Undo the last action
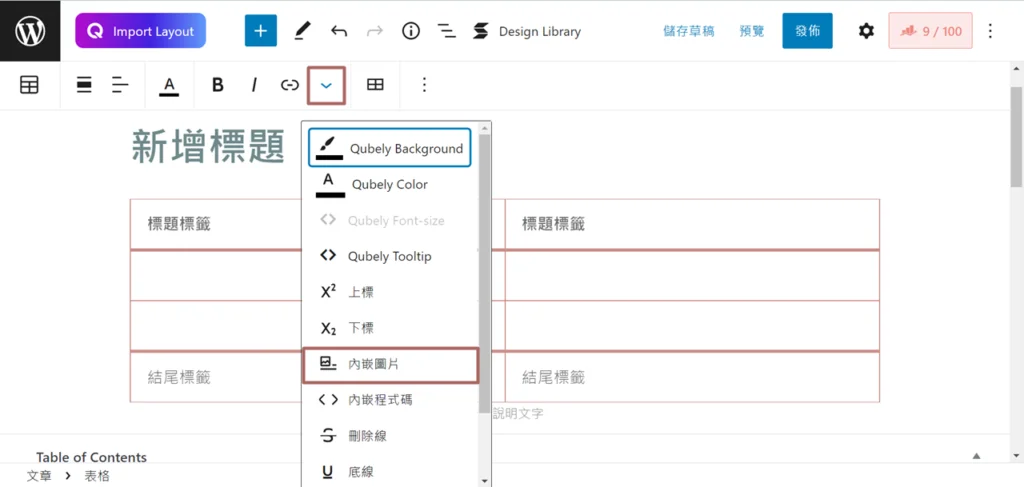1024x487 pixels. 339,31
